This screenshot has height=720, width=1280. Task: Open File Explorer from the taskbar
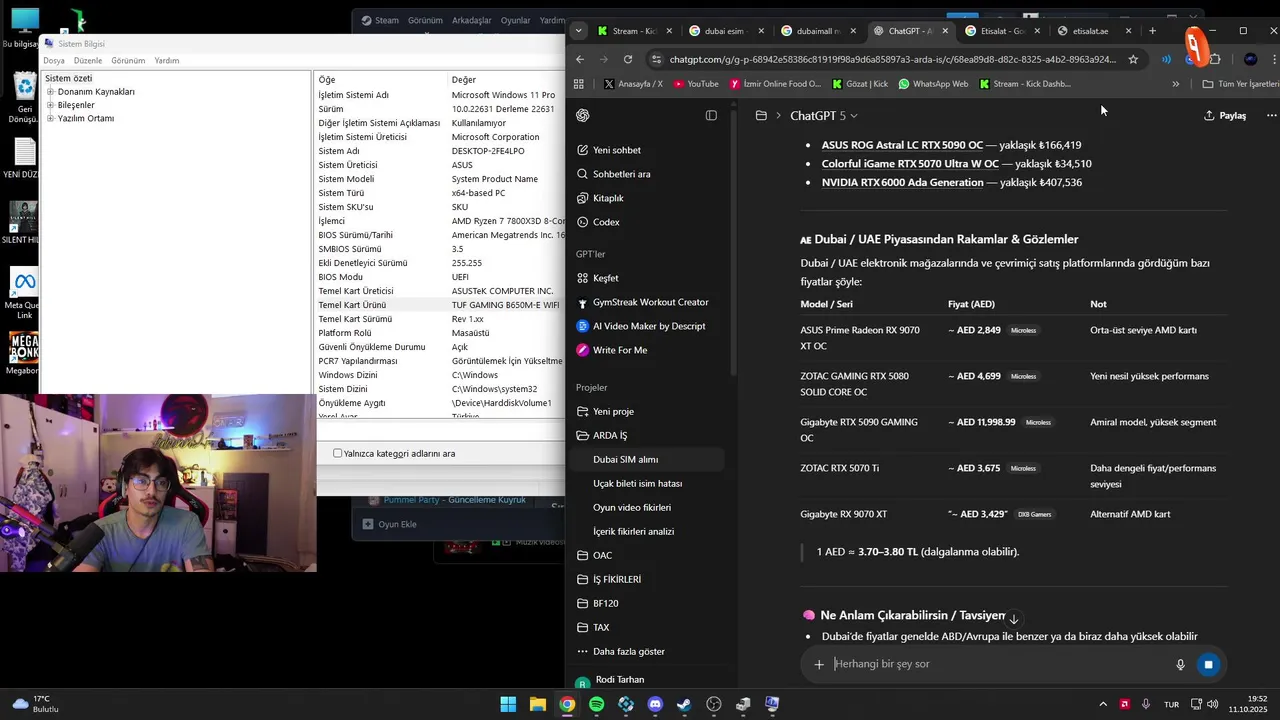point(538,704)
